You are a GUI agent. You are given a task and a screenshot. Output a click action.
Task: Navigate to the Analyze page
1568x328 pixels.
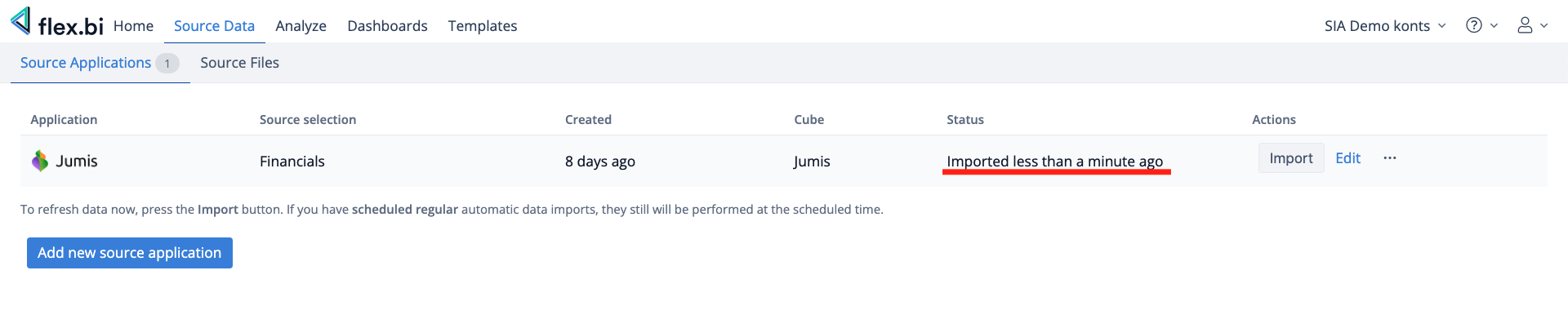click(301, 26)
